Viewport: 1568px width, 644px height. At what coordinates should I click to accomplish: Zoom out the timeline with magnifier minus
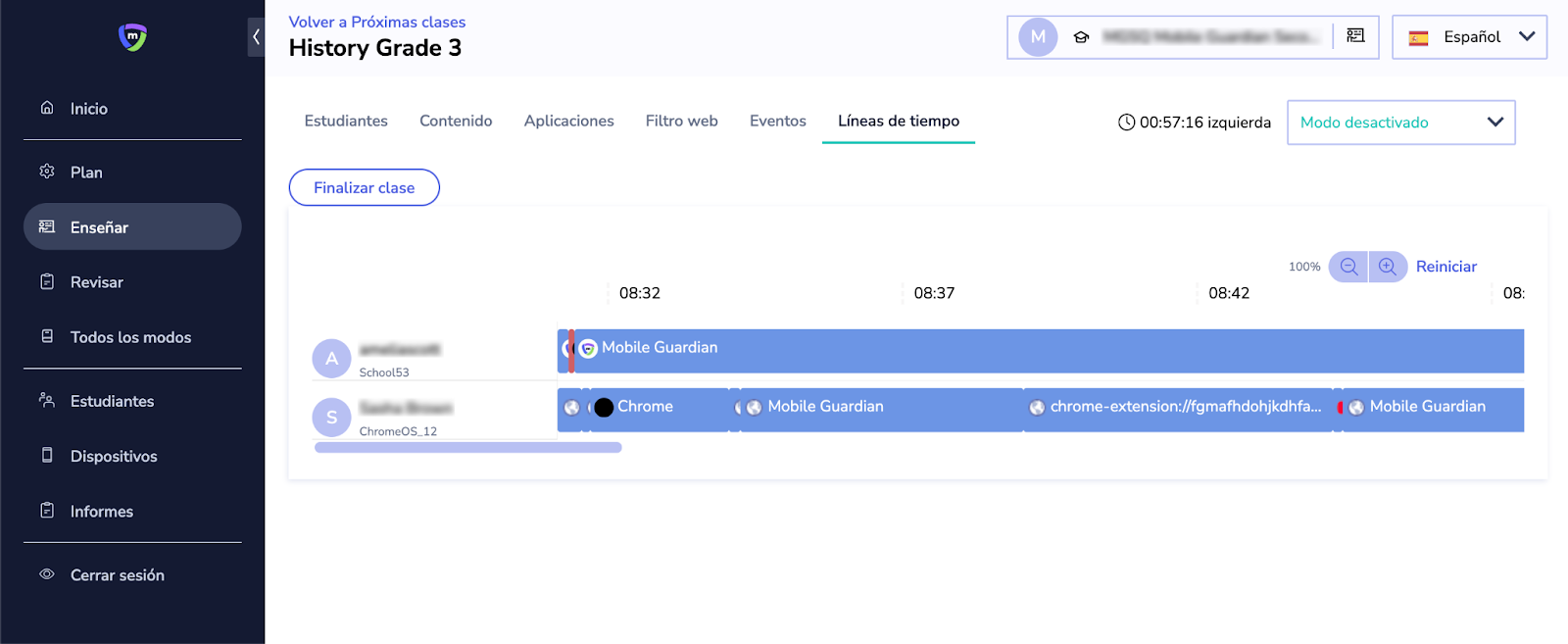tap(1348, 267)
